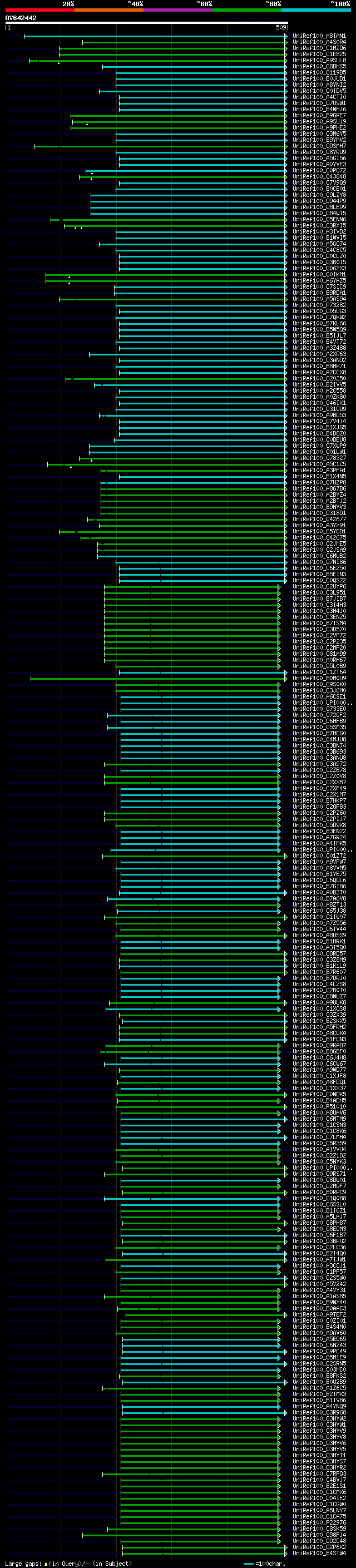Click the label UniRef100_Q6HFB9

pyautogui.click(x=319, y=721)
